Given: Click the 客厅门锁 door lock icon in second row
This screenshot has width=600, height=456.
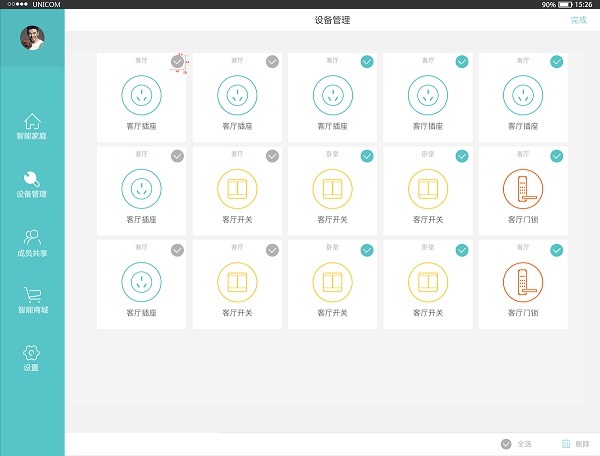Looking at the screenshot, I should [x=523, y=189].
